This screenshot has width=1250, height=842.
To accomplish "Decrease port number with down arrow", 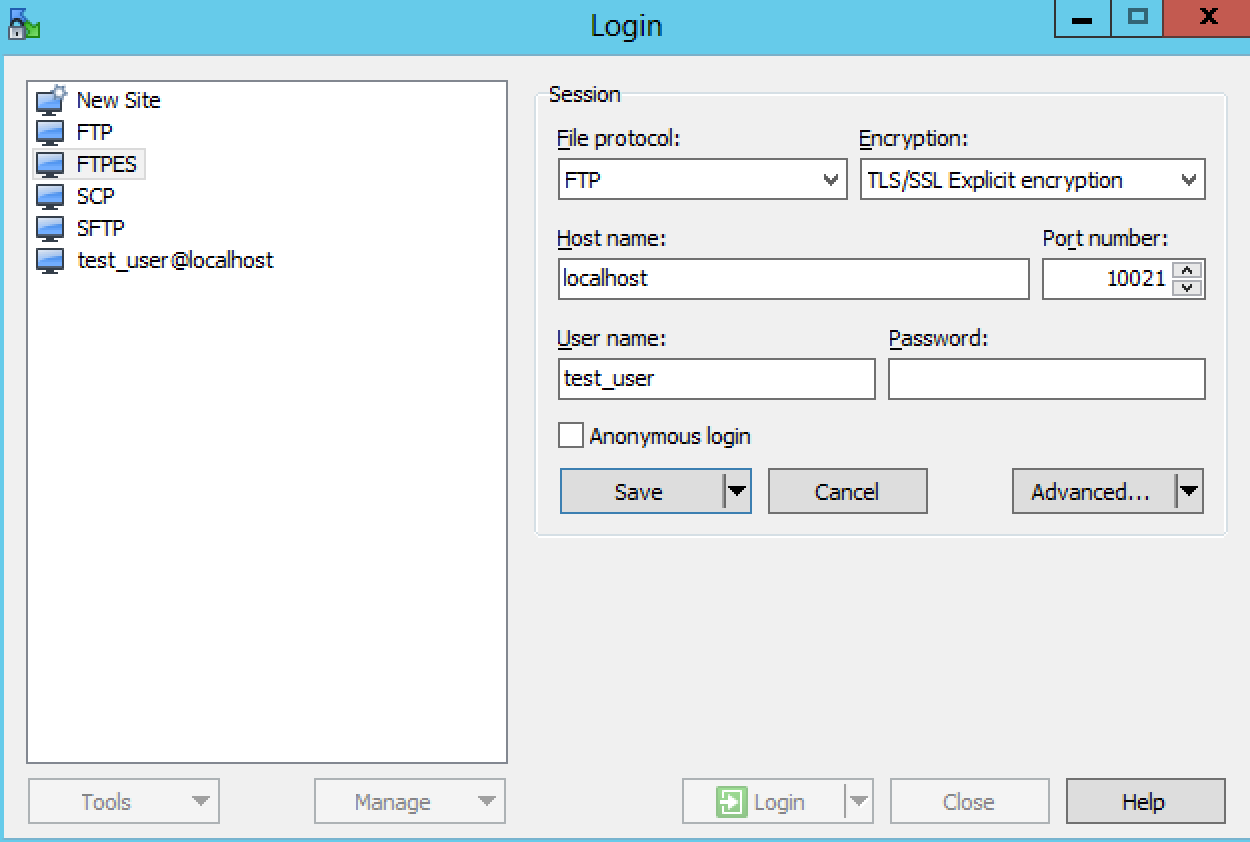I will 1187,288.
